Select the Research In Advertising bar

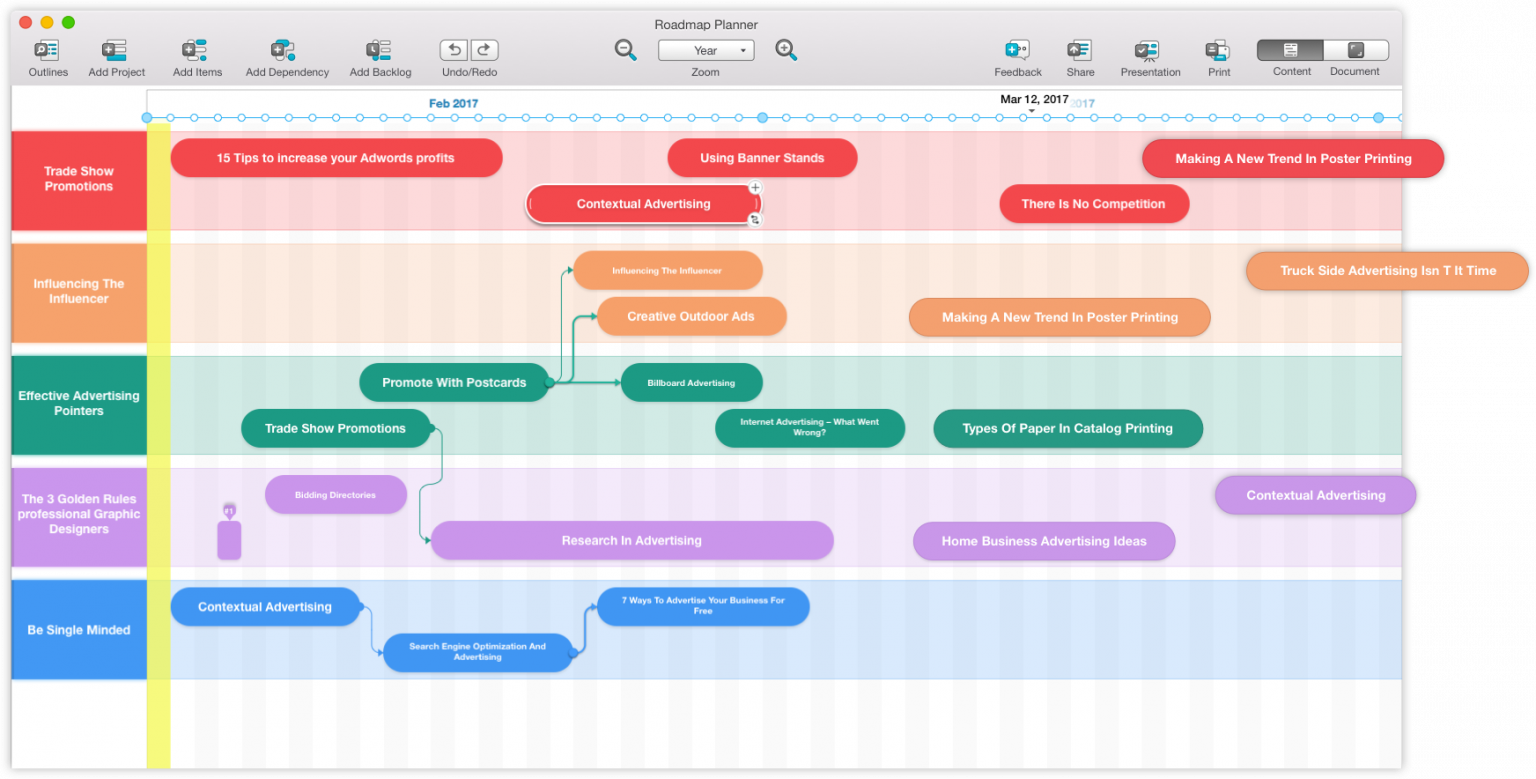coord(631,540)
